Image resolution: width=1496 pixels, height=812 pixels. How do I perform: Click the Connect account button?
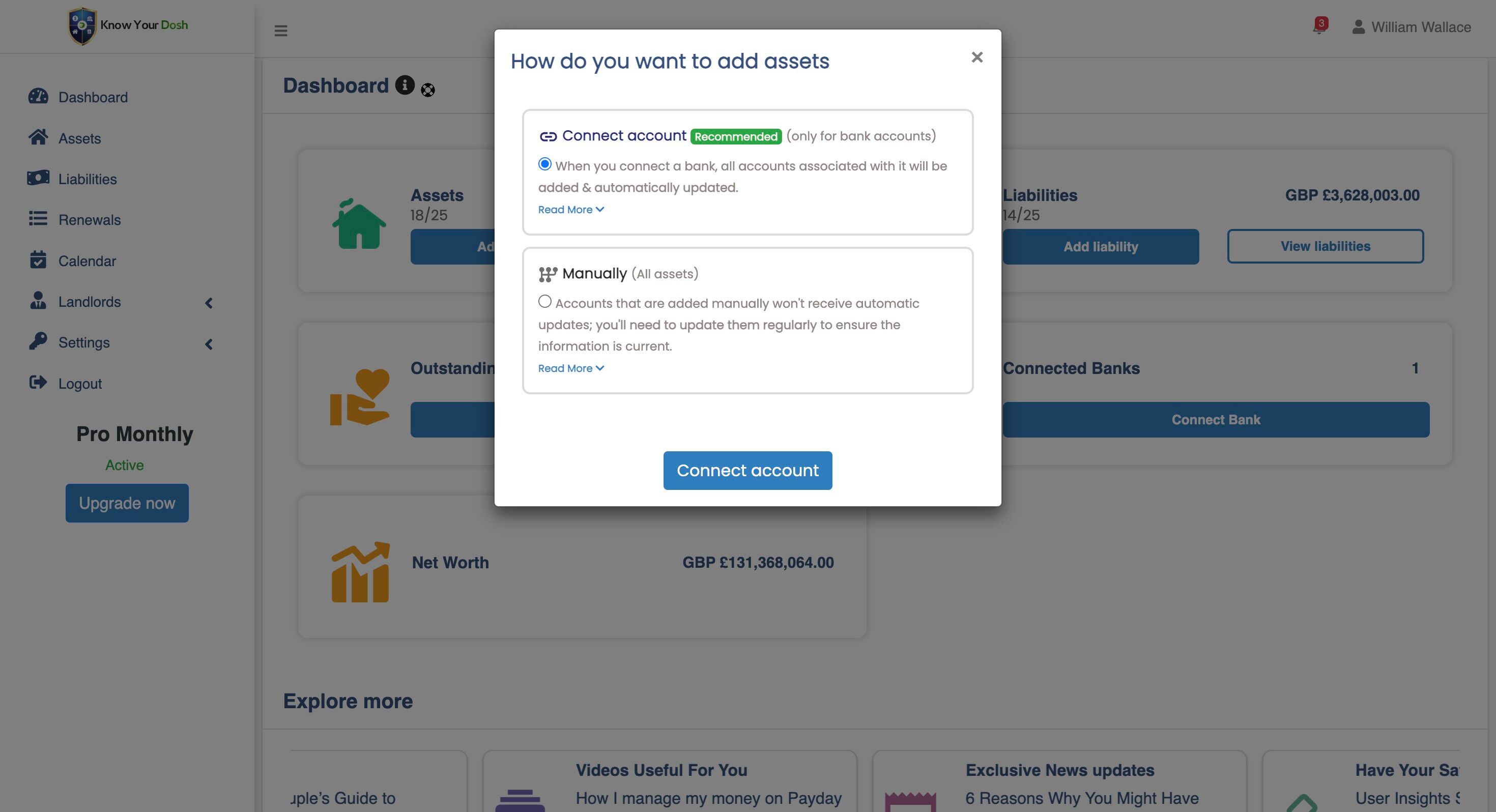pyautogui.click(x=747, y=471)
